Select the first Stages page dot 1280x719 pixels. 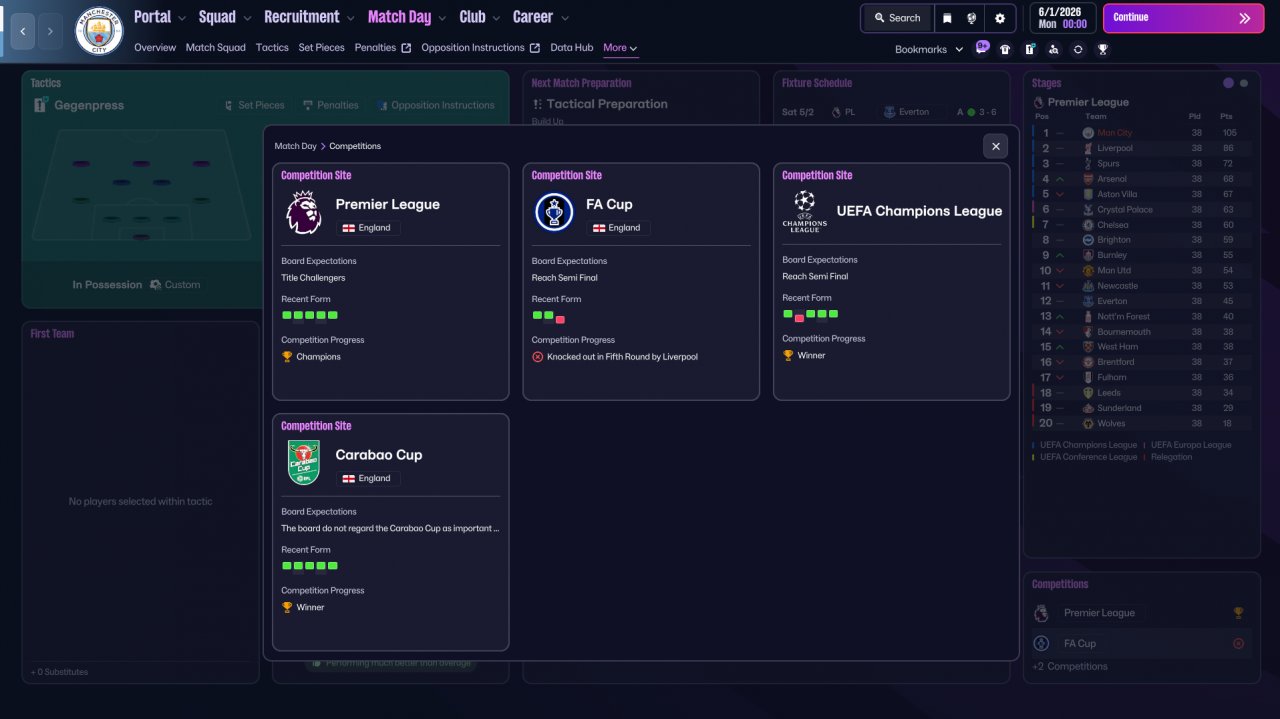[1228, 83]
